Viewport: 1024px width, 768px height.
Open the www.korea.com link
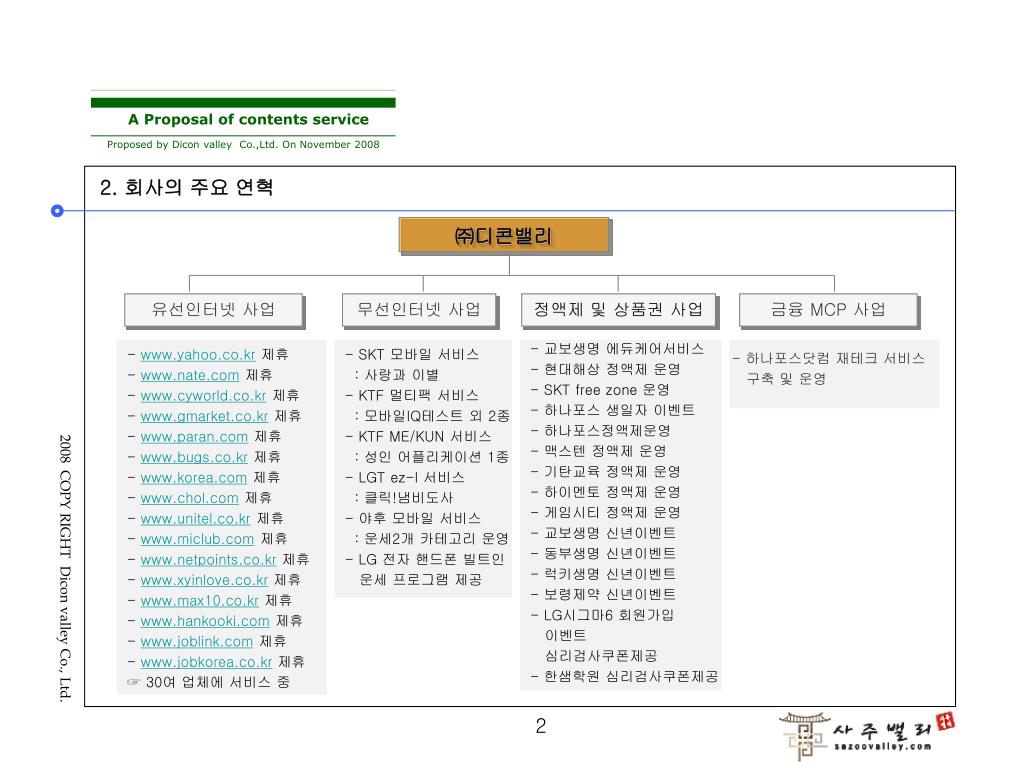(193, 478)
